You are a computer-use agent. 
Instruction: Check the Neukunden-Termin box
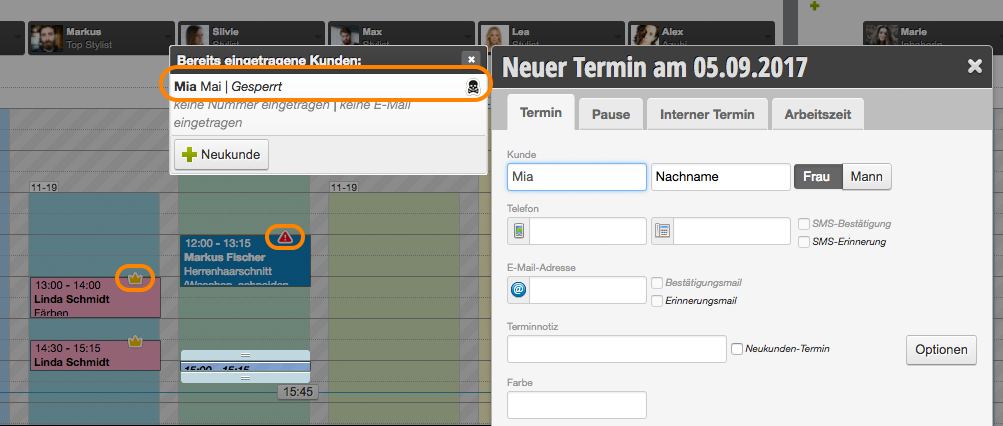[737, 349]
